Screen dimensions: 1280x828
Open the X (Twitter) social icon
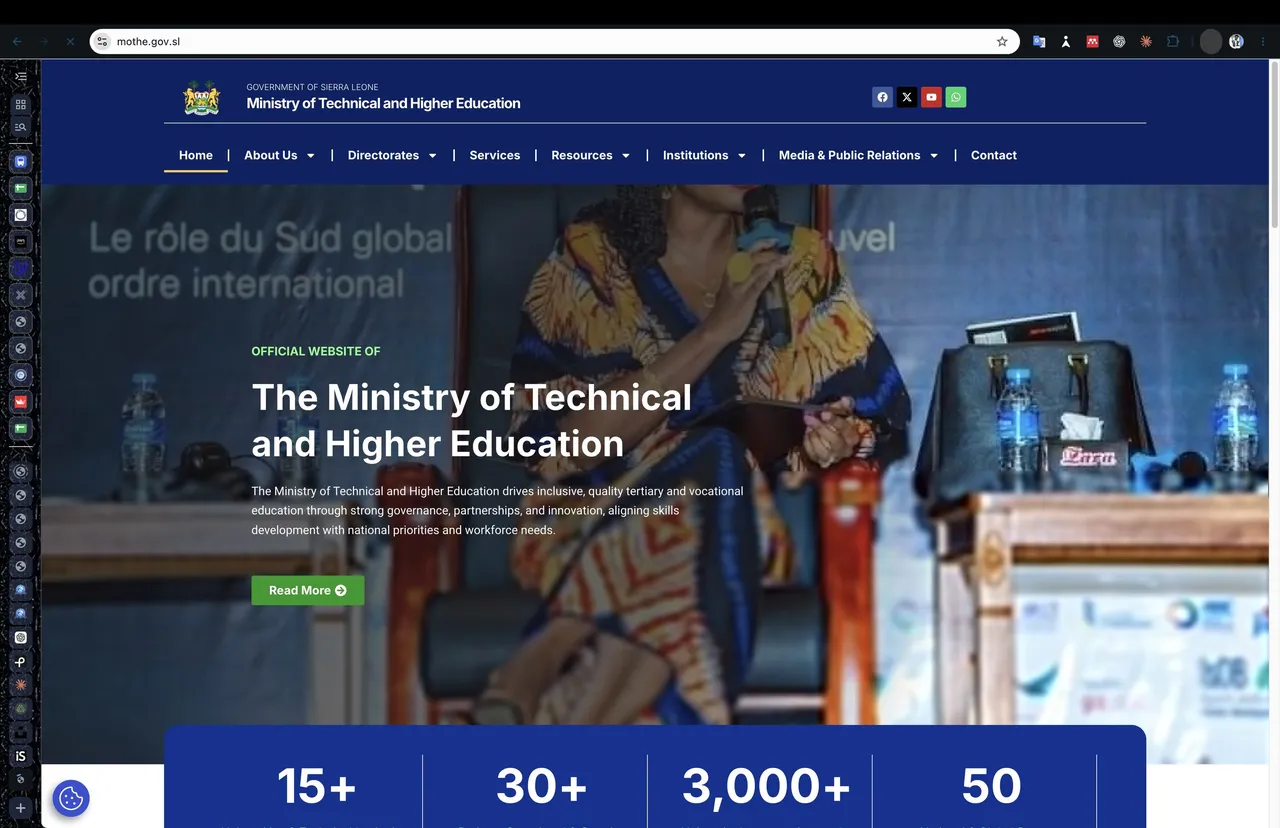click(x=907, y=97)
